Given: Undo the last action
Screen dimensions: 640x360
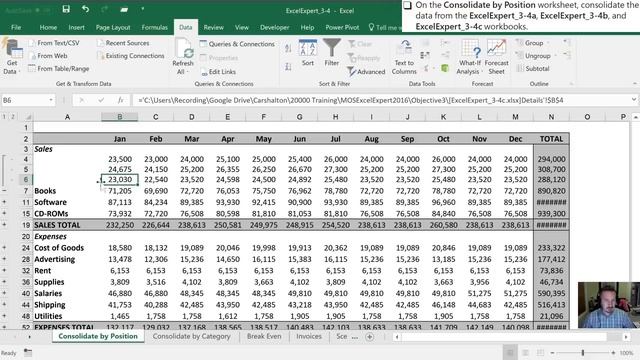Looking at the screenshot, I should [85, 9].
